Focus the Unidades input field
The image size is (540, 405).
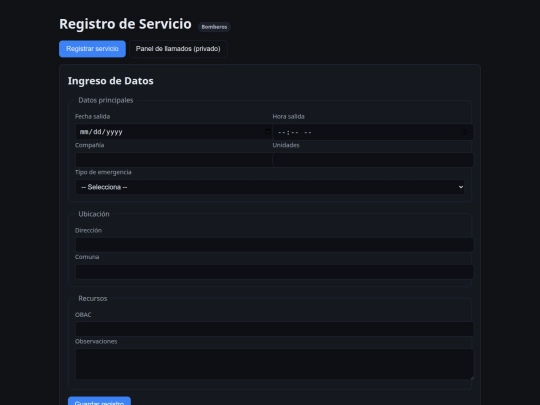(373, 160)
